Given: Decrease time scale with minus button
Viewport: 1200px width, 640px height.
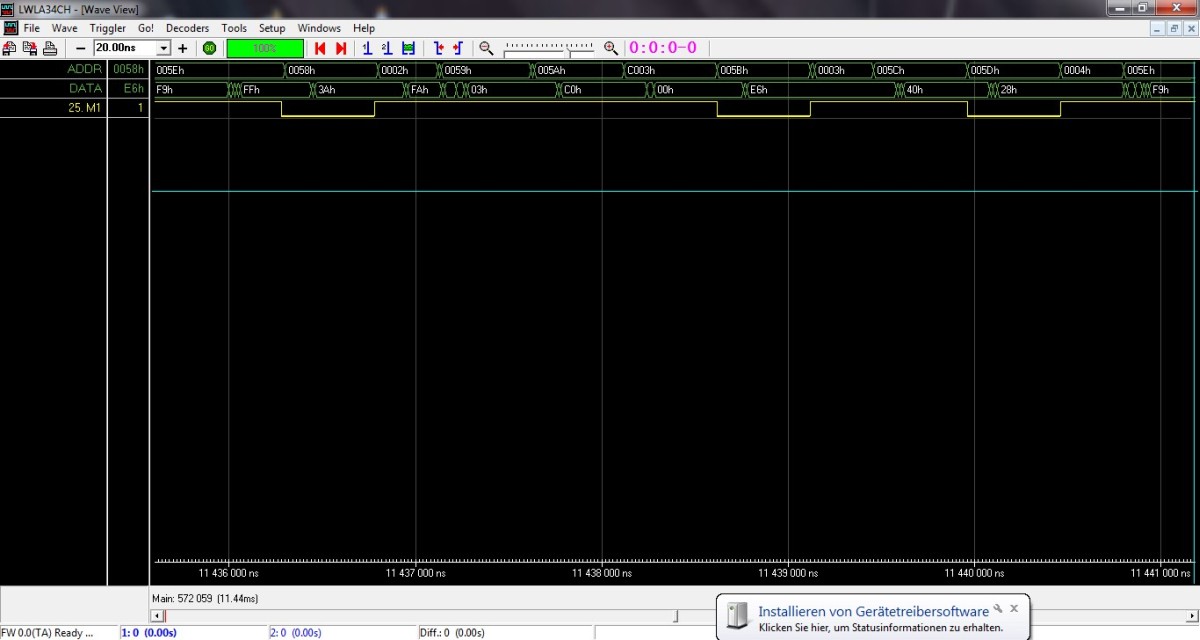Looking at the screenshot, I should (x=81, y=48).
